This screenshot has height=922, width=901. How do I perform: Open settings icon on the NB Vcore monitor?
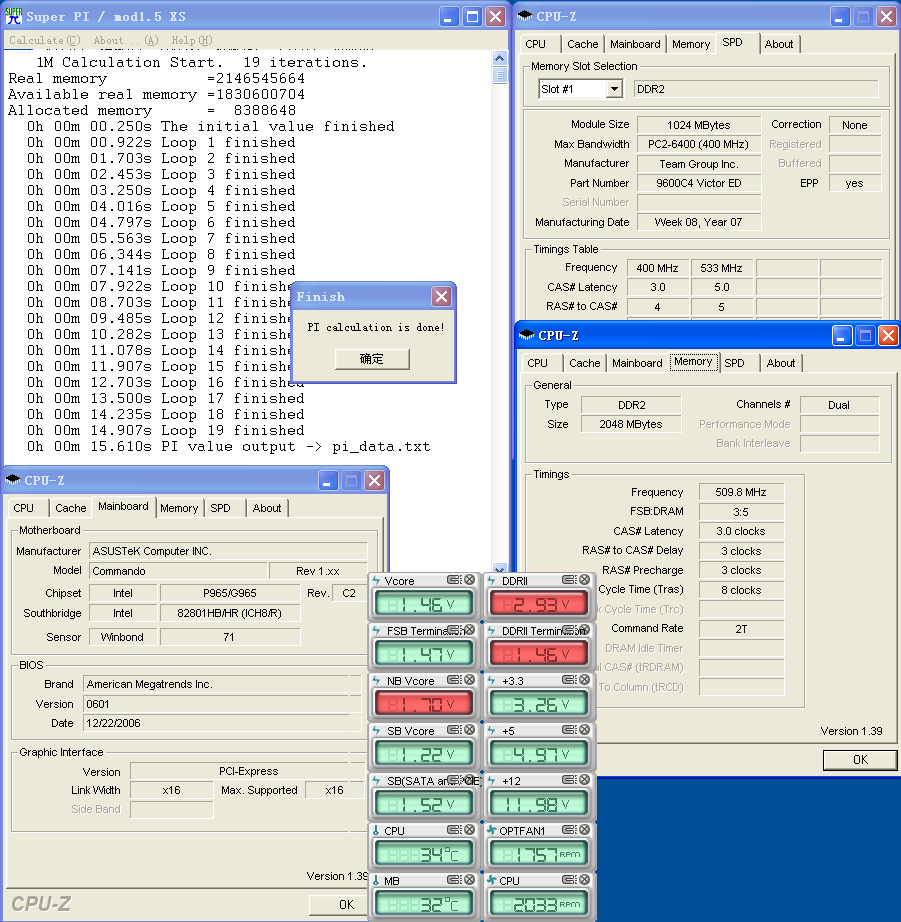tap(453, 680)
